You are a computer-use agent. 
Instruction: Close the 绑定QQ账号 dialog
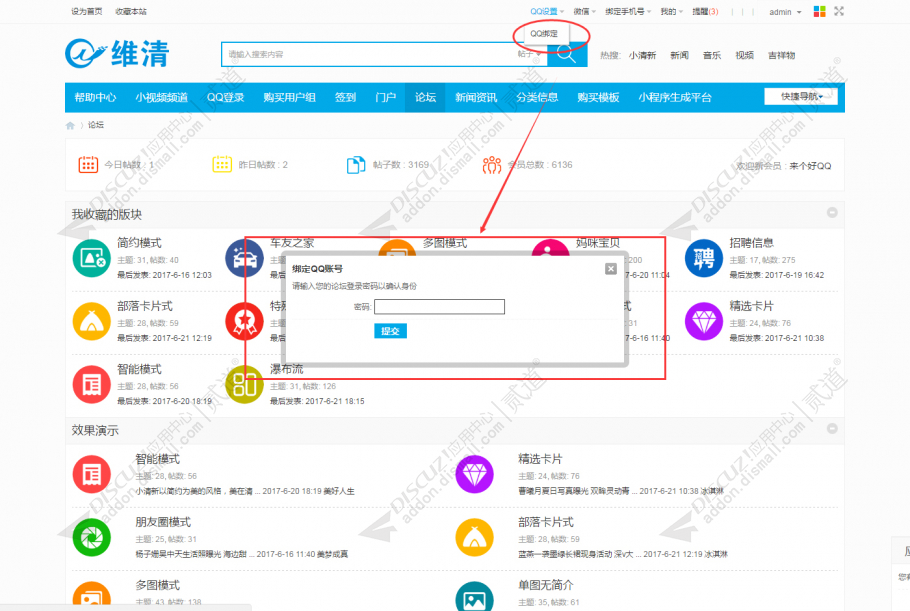click(611, 269)
